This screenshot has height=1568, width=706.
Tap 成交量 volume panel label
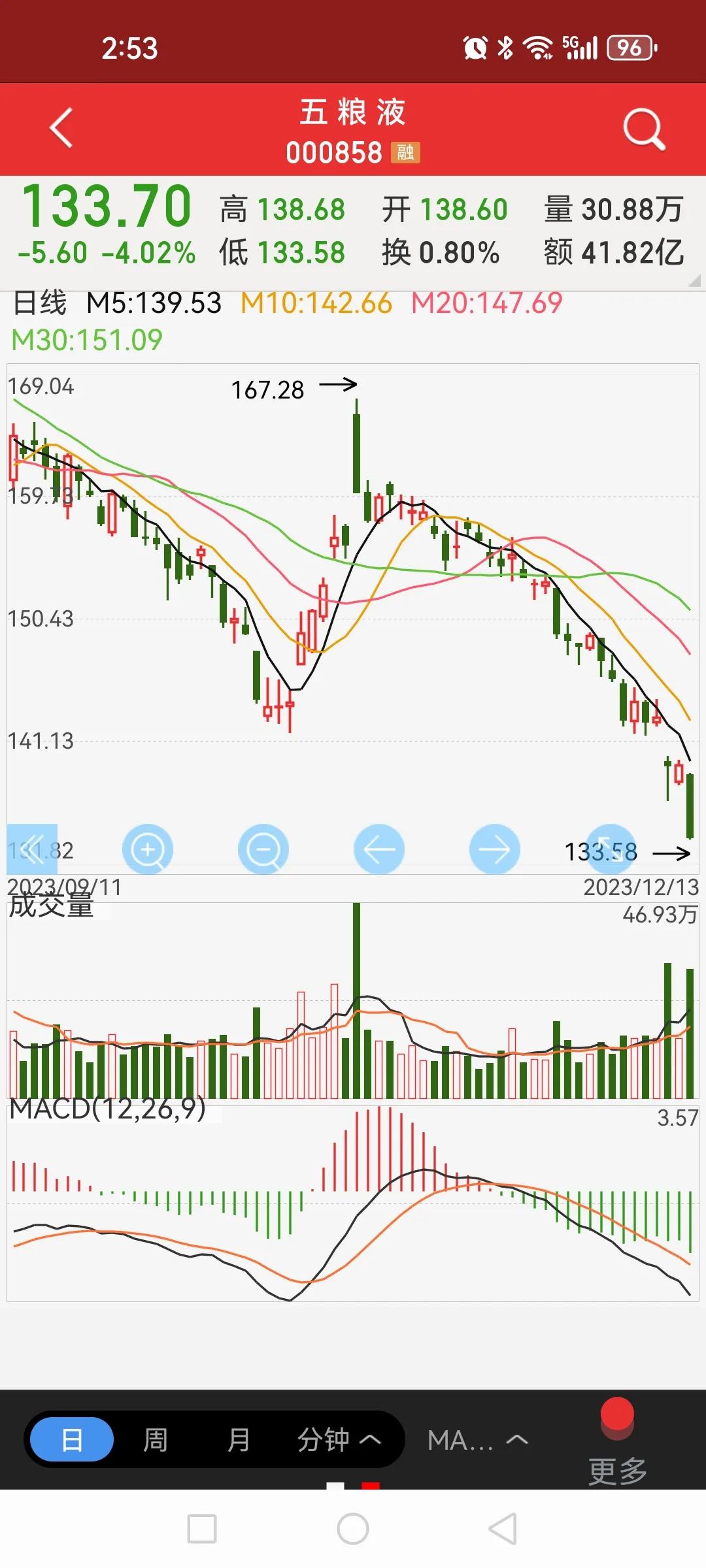click(51, 906)
